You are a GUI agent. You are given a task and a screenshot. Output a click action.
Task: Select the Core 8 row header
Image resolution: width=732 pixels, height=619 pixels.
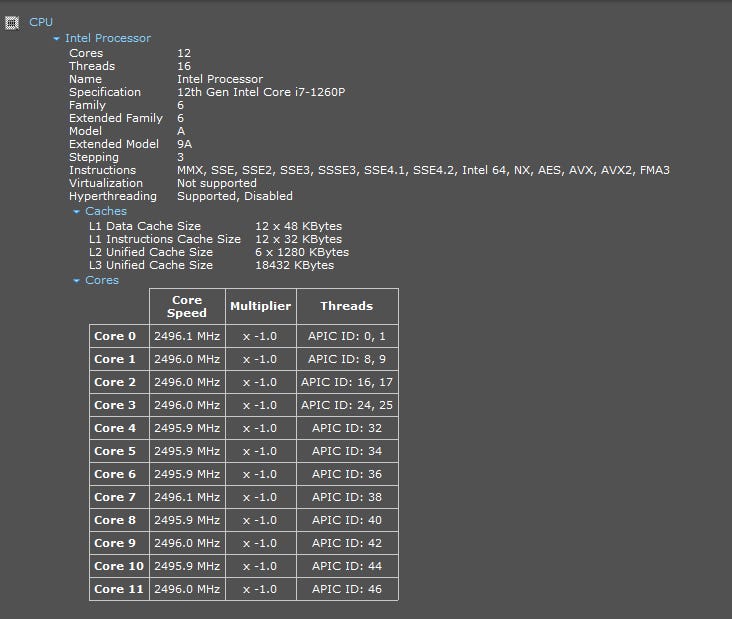[119, 520]
